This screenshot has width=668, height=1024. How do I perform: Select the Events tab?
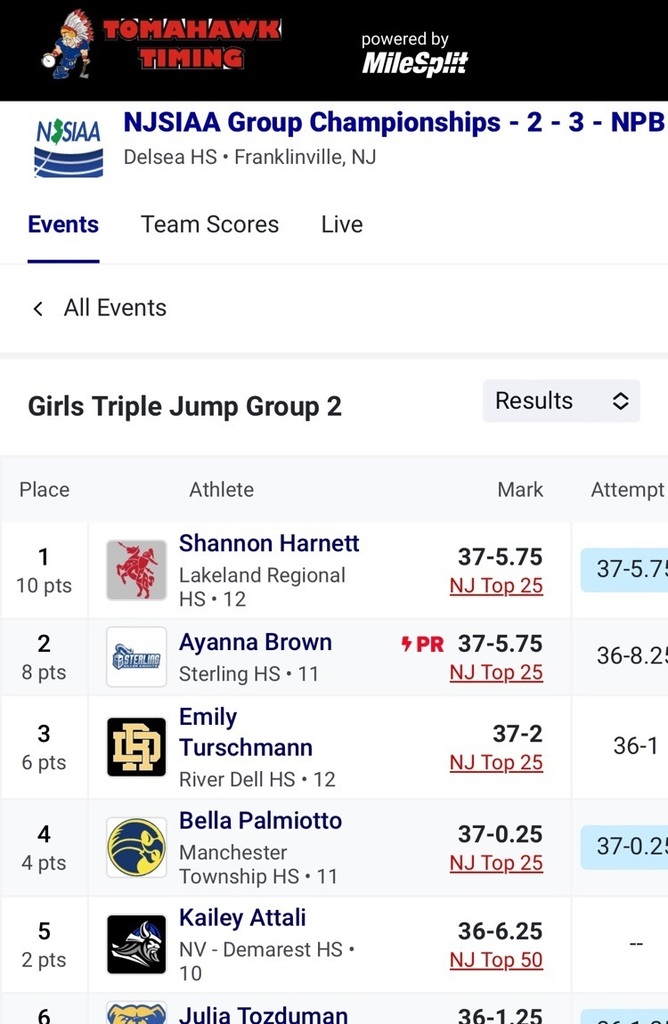pyautogui.click(x=63, y=224)
